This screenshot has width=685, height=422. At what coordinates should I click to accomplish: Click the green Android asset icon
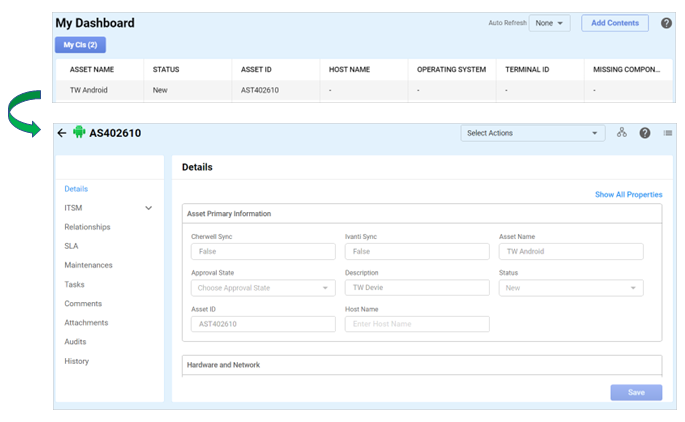coord(79,132)
